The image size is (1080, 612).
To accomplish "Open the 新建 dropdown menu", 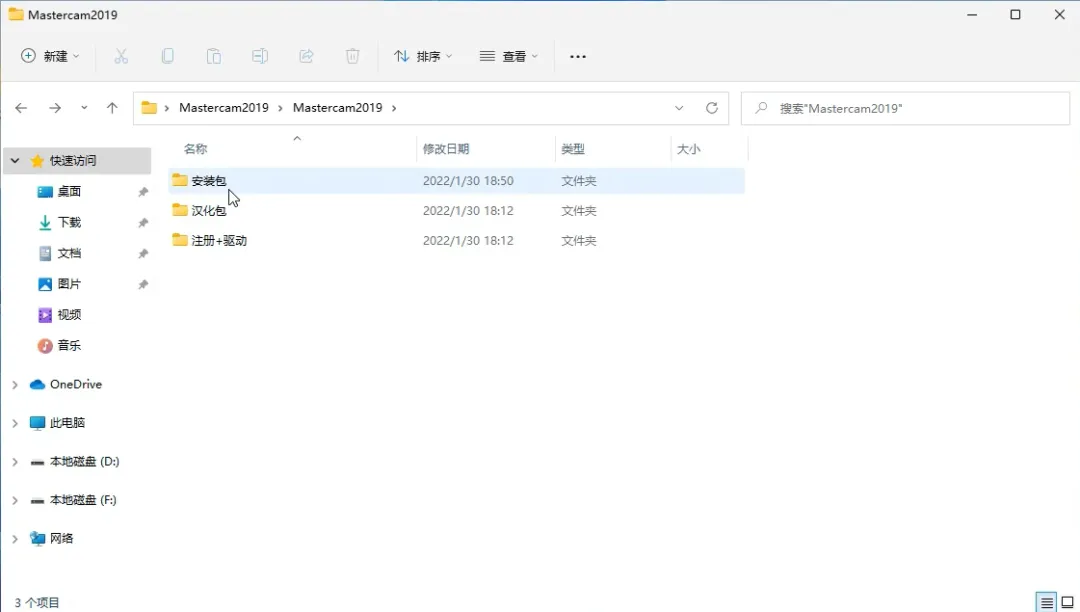I will click(50, 56).
